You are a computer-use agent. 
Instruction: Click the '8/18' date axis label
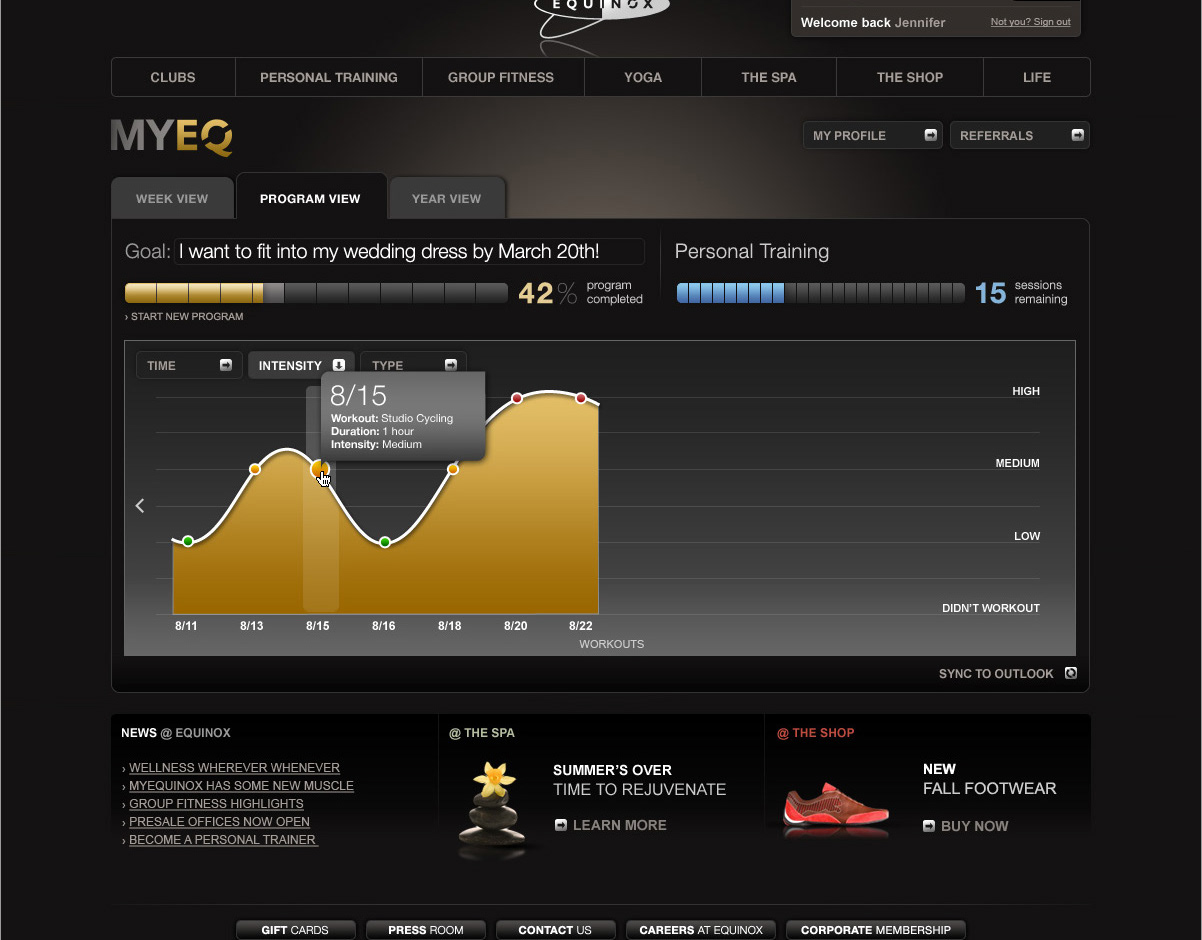450,626
